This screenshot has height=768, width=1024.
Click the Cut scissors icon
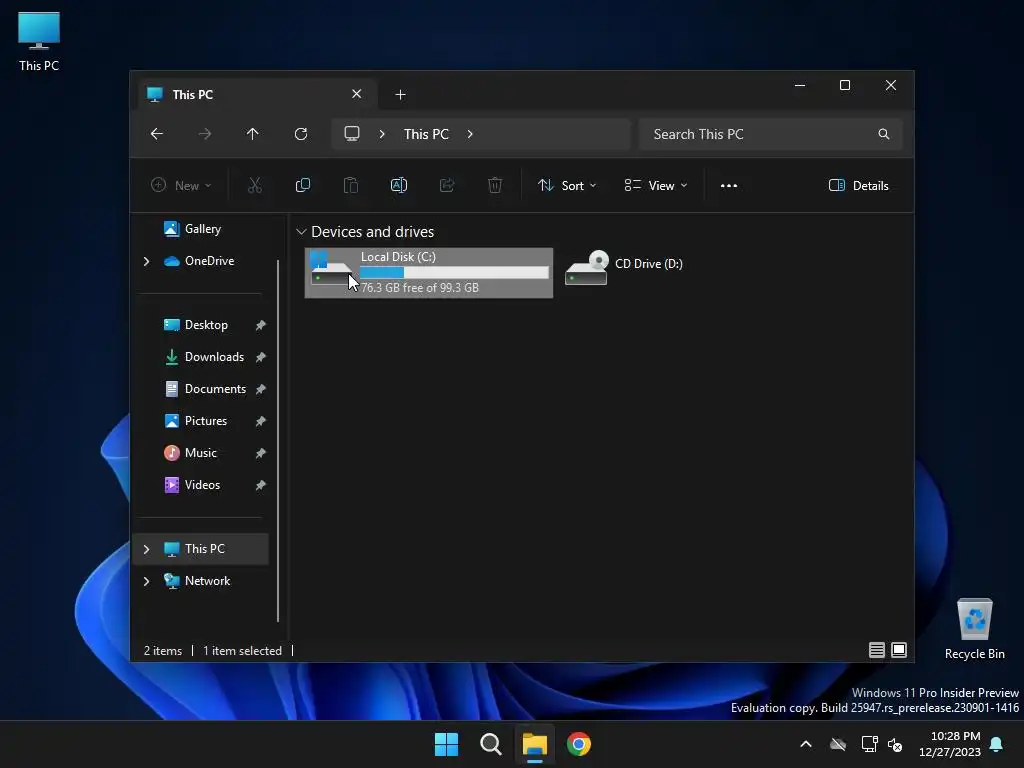coord(255,185)
